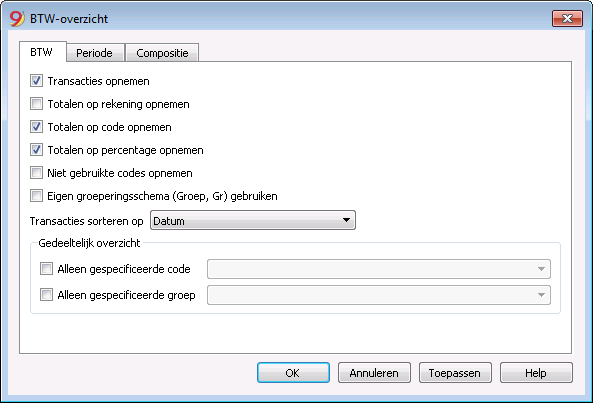593x403 pixels.
Task: Toggle Totalen op percentage opnemen checkbox
Action: 36,150
